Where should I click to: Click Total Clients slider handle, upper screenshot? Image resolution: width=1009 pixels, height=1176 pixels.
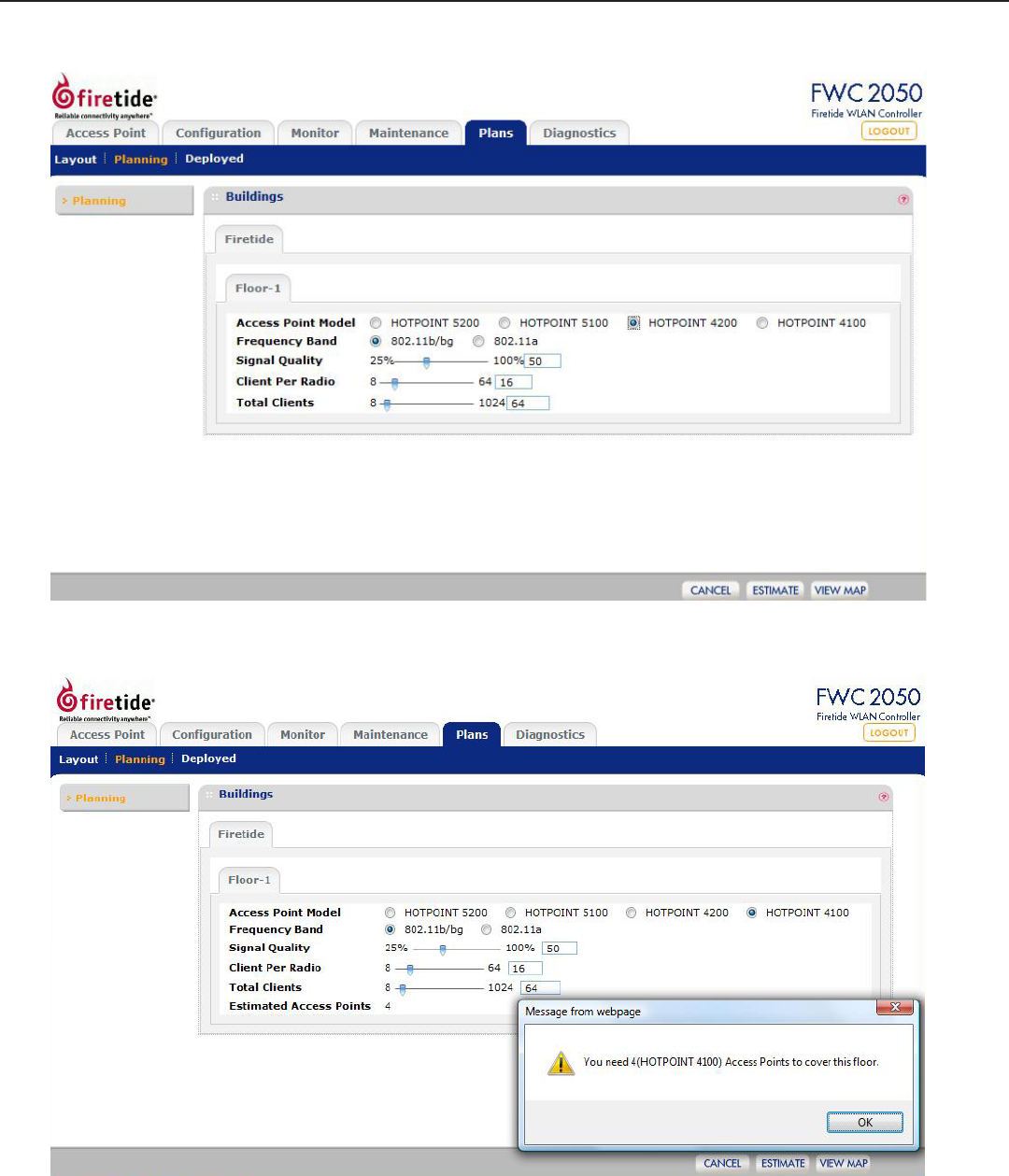pos(387,404)
